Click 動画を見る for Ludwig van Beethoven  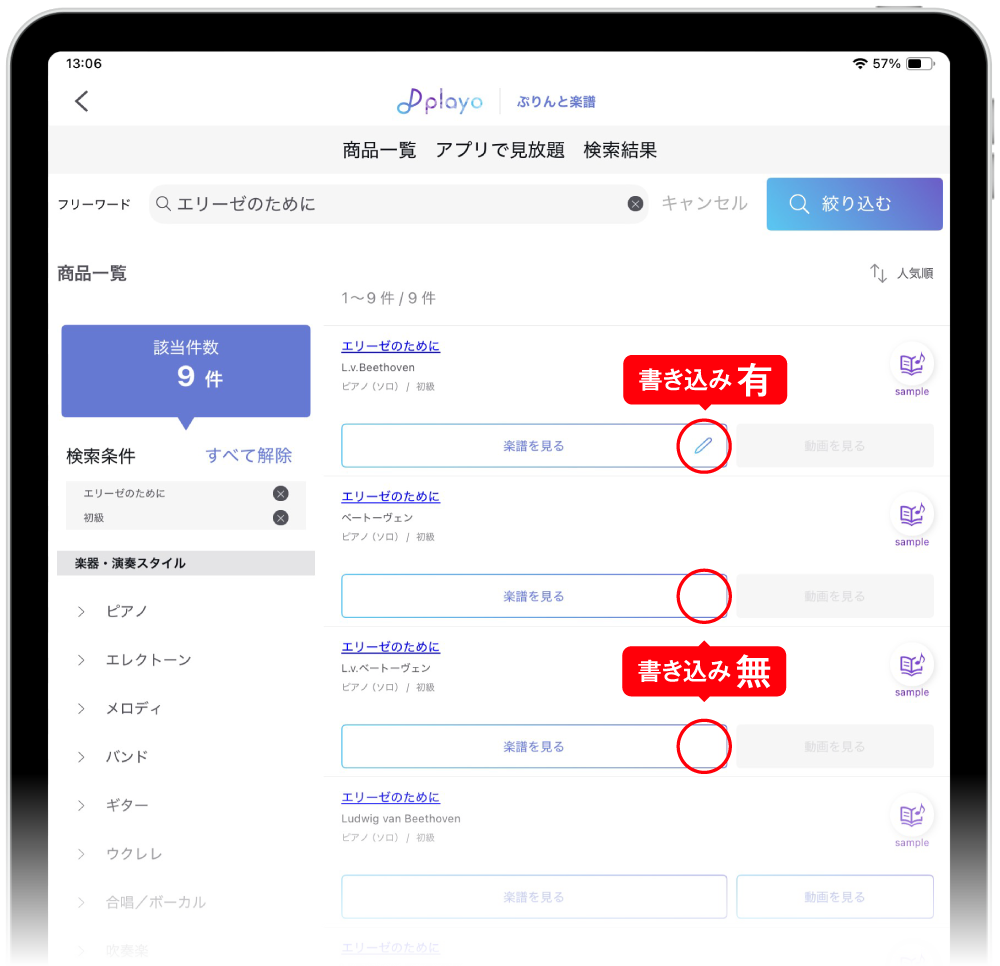coord(835,896)
